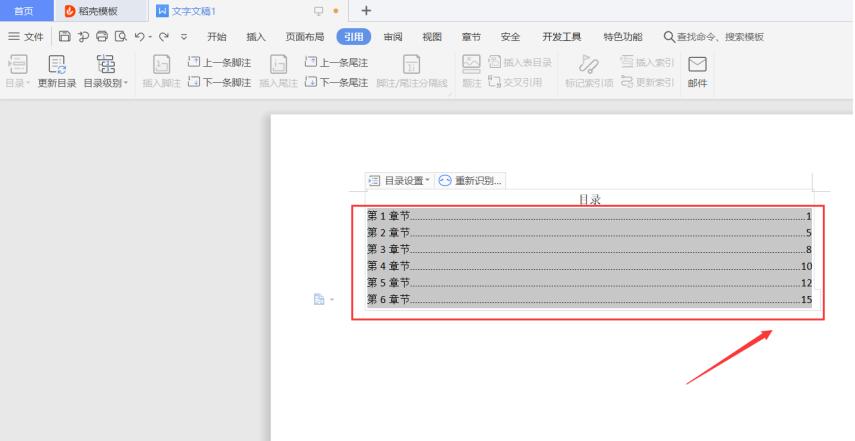The height and width of the screenshot is (441, 855).
Task: Click the Print icon in quick access toolbar
Action: click(101, 37)
